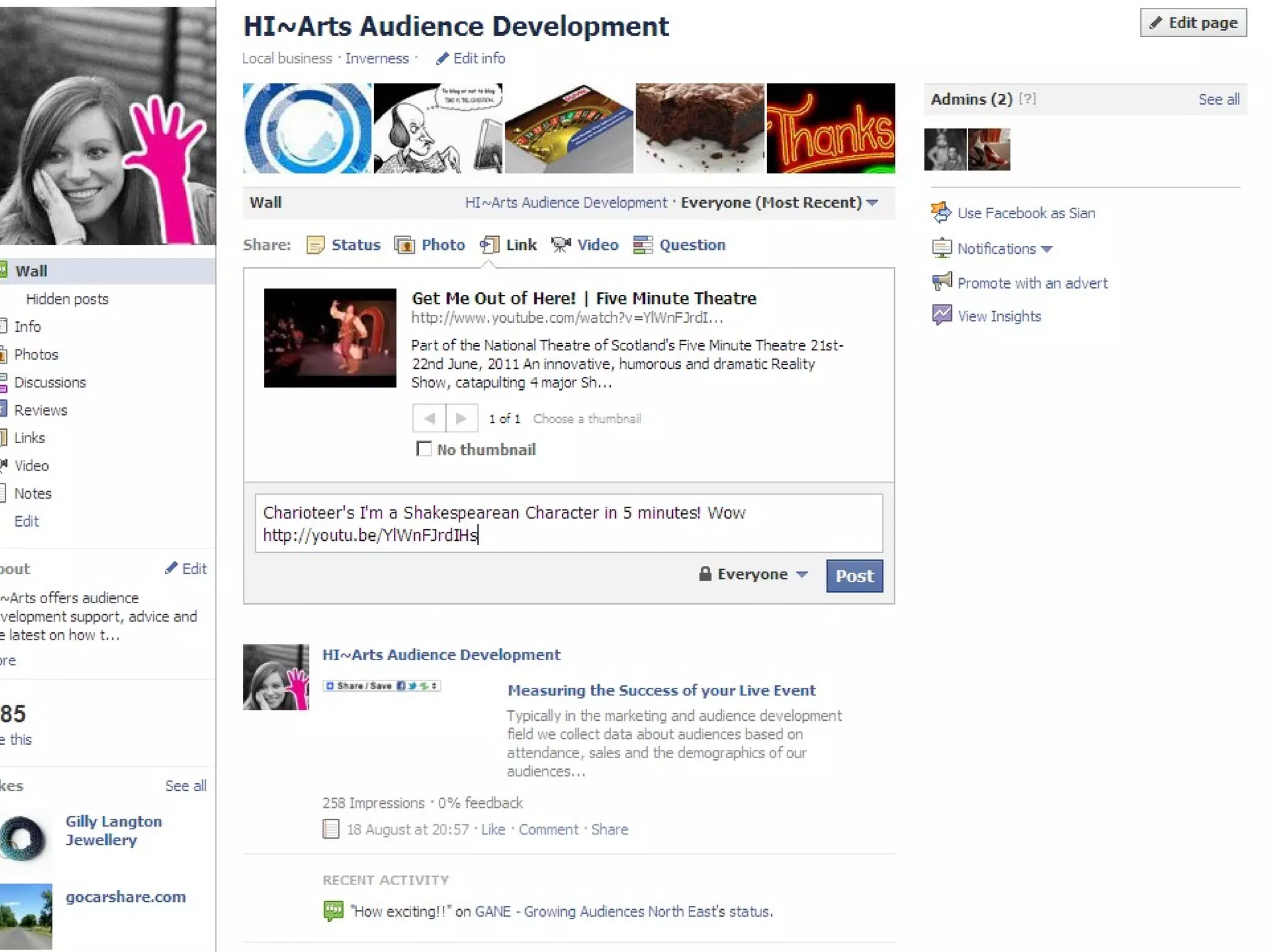Viewport: 1270px width, 952px height.
Task: Open the Thanks neon photo thumbnail
Action: click(830, 128)
